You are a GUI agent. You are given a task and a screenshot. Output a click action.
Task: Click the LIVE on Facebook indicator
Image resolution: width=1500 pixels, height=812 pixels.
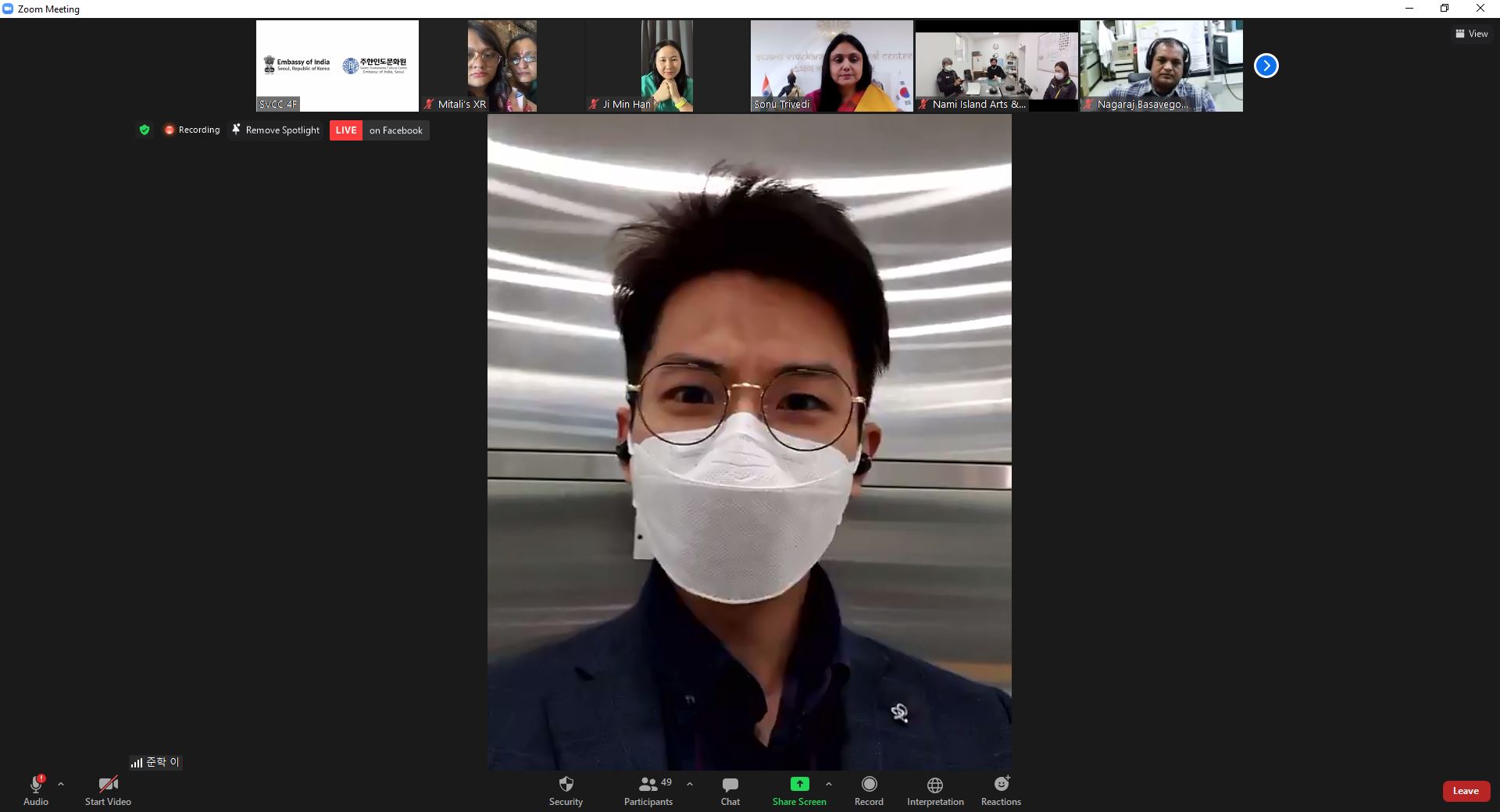379,130
